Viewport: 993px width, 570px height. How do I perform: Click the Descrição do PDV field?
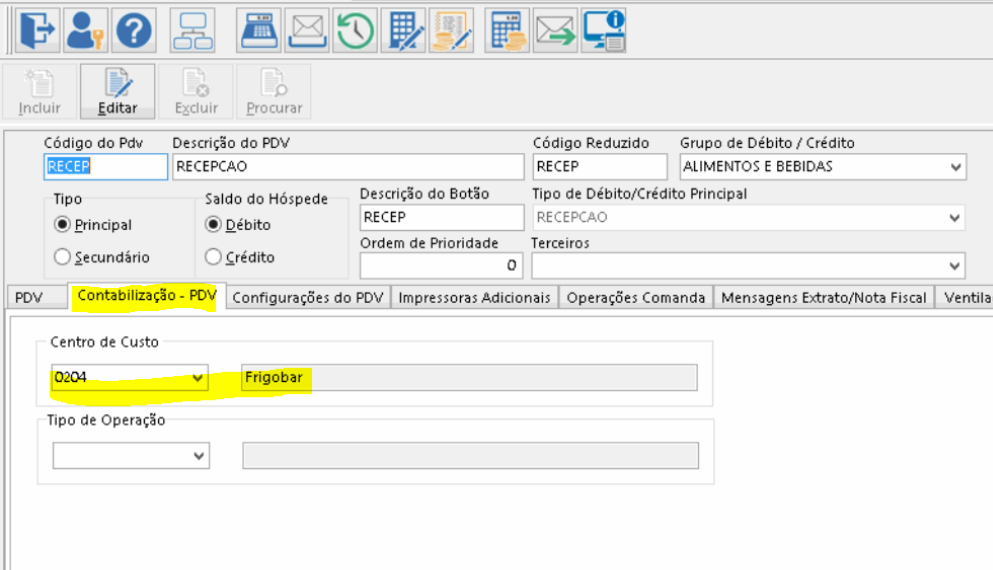(348, 167)
